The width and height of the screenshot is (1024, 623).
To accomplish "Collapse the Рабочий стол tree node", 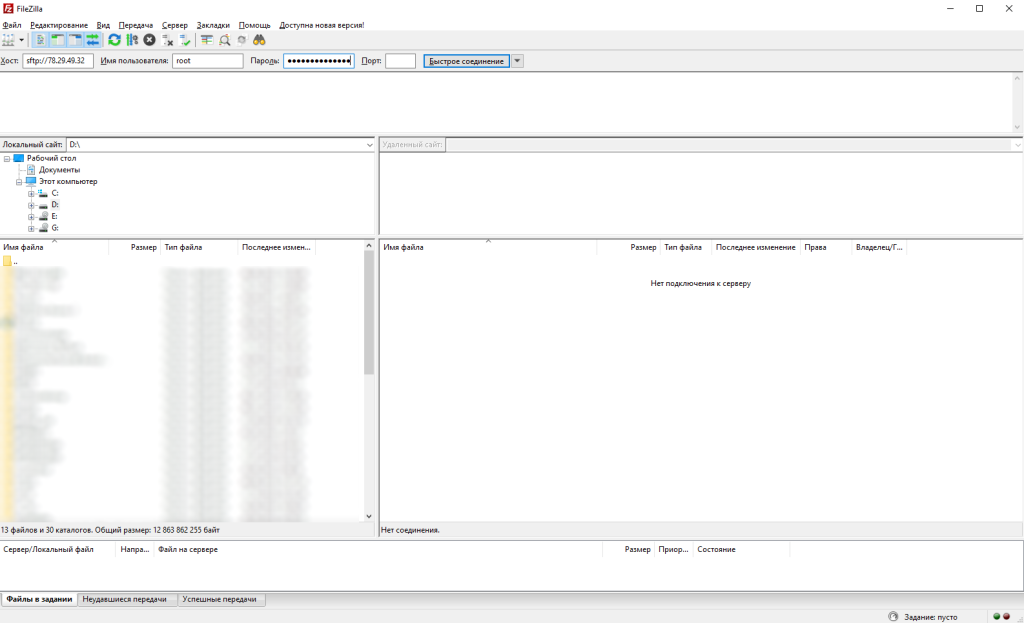I will [7, 159].
